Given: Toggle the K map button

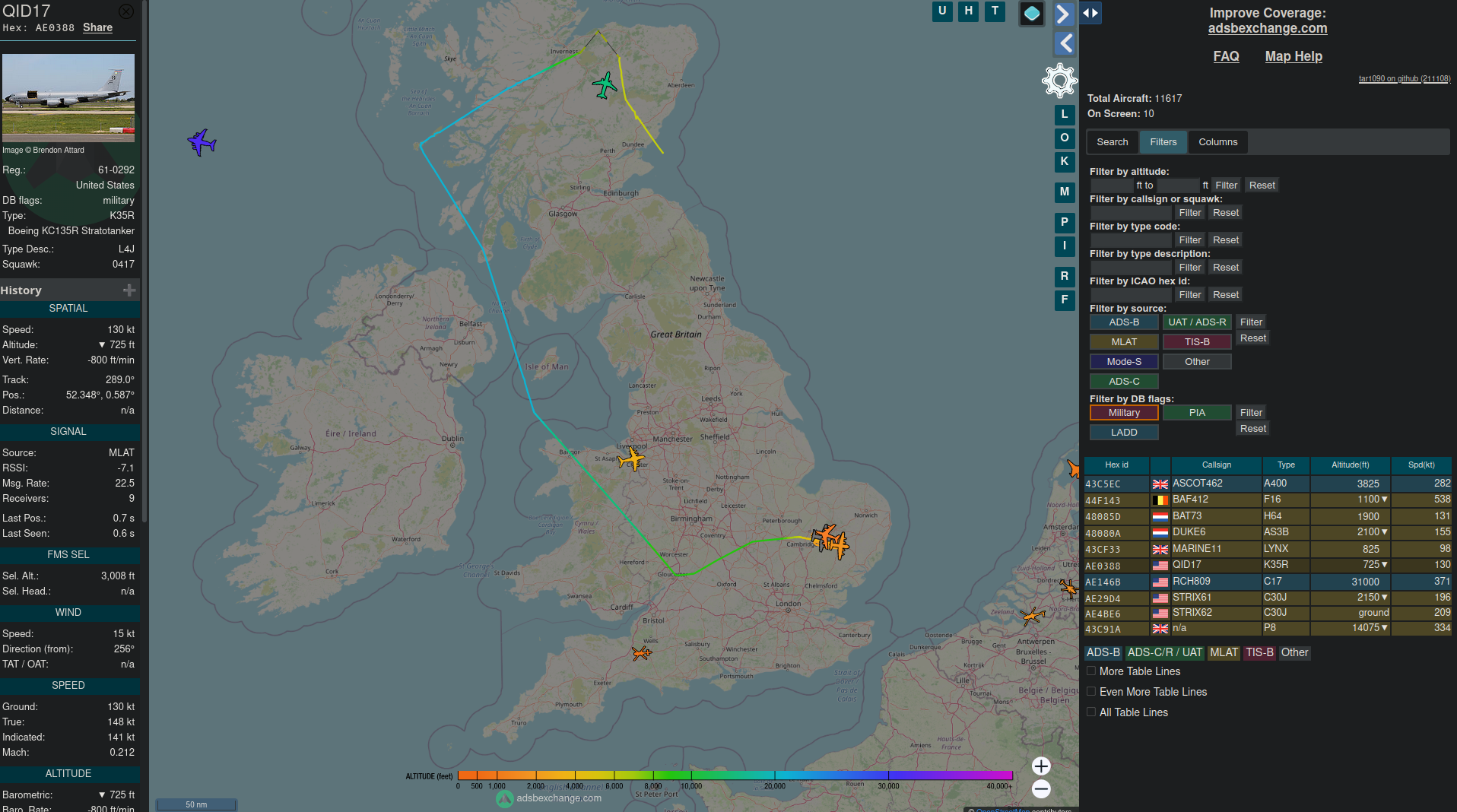Looking at the screenshot, I should click(x=1065, y=162).
